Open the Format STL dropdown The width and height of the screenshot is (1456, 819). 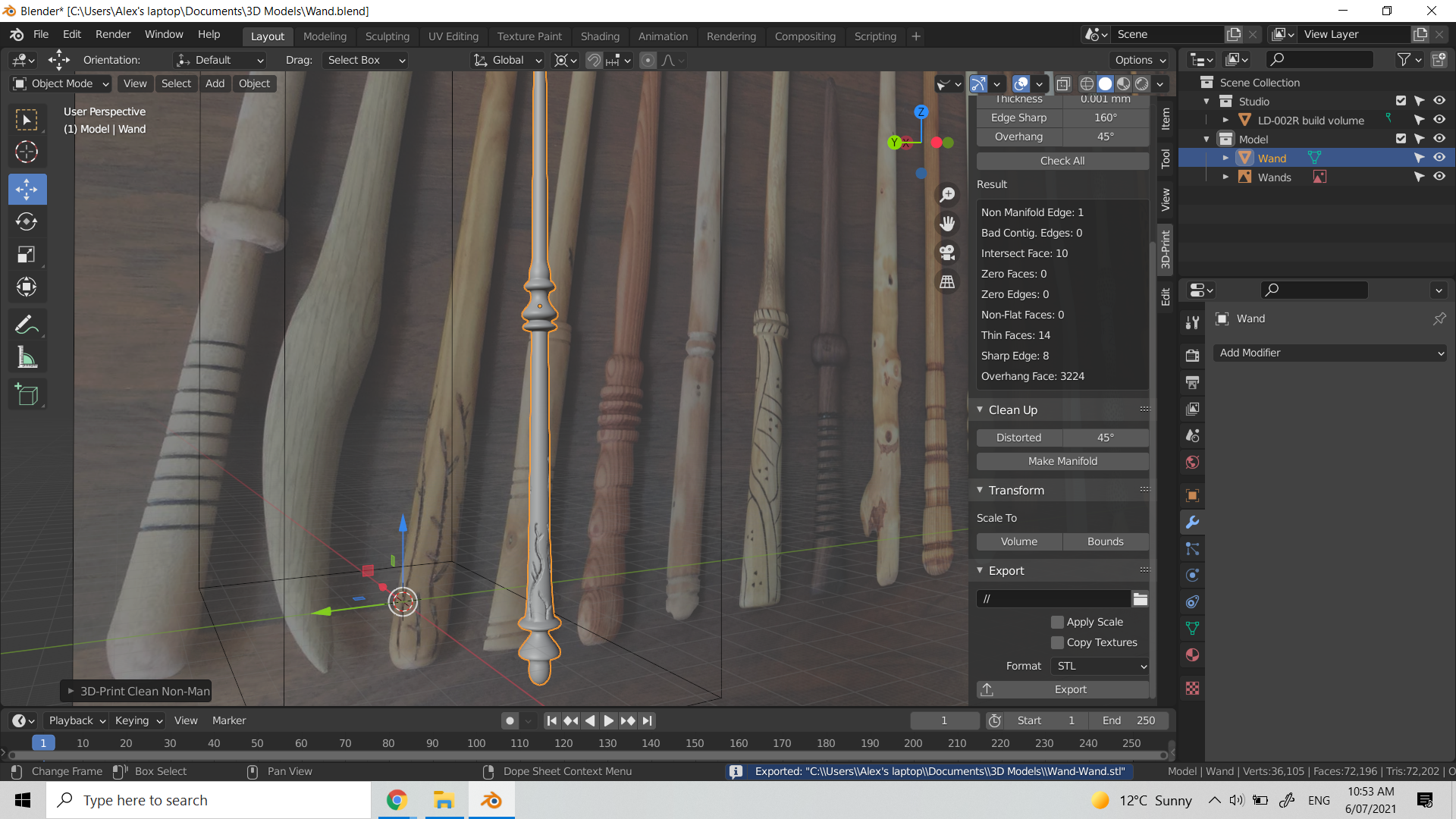tap(1100, 666)
